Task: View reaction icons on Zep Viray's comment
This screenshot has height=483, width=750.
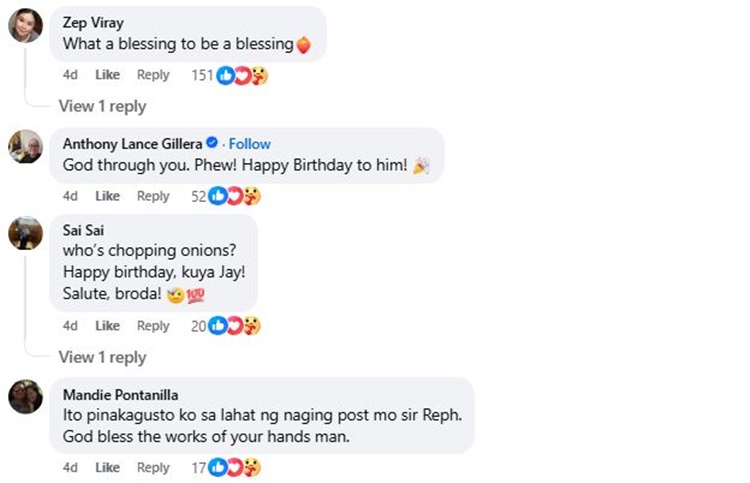Action: tap(243, 75)
